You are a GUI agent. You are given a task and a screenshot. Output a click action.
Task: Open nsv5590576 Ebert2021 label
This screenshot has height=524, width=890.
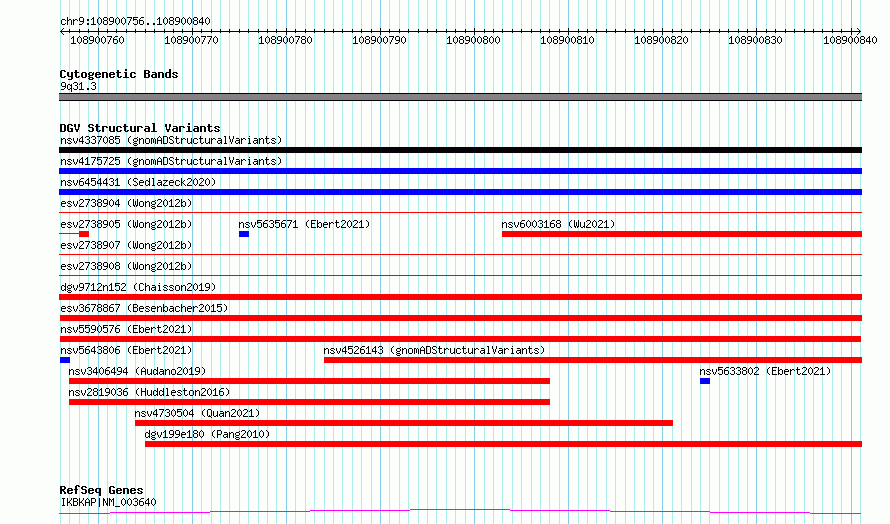tap(126, 329)
